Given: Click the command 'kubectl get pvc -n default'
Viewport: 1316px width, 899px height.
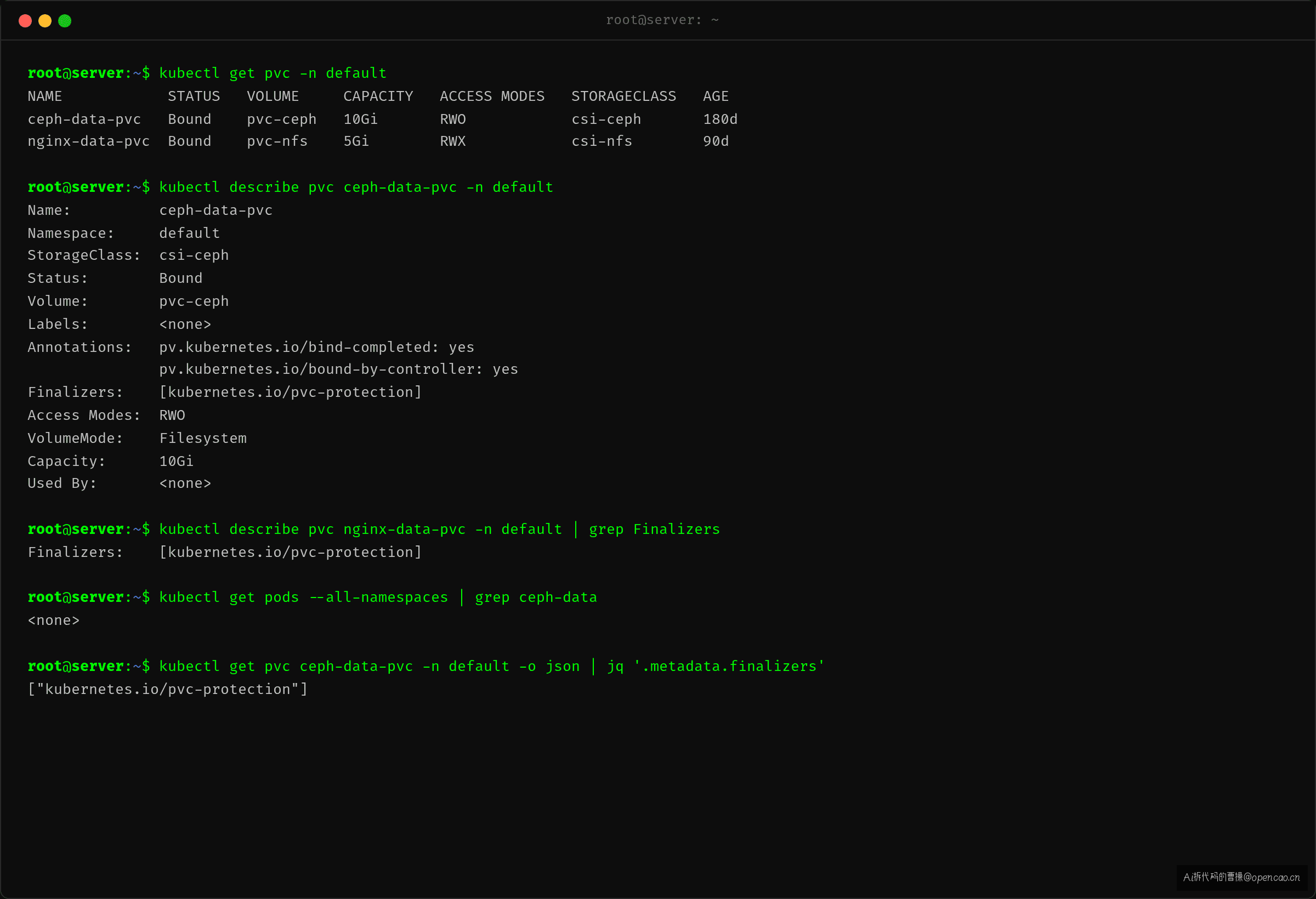Looking at the screenshot, I should [x=273, y=73].
